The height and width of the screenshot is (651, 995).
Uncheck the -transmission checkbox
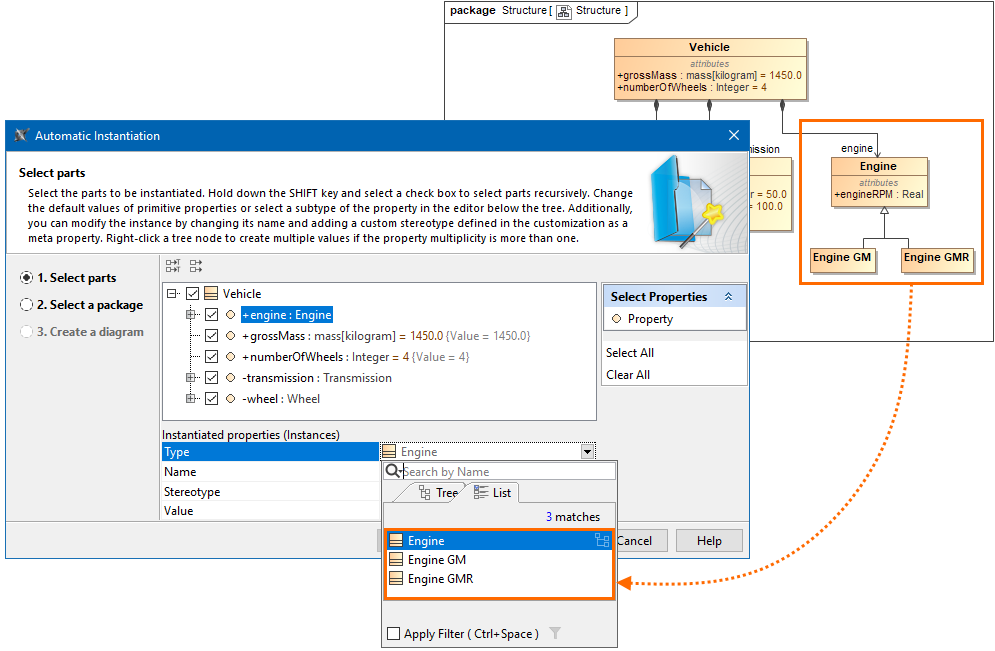[211, 378]
